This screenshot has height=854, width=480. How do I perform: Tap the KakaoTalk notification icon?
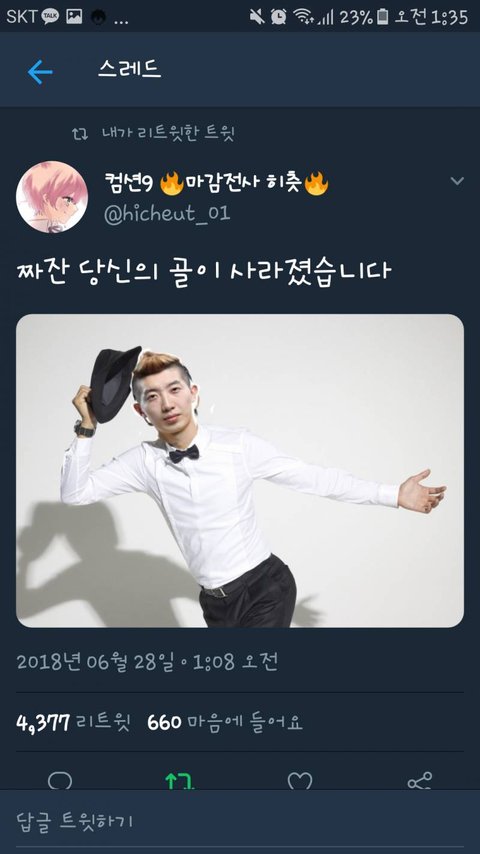(x=51, y=17)
